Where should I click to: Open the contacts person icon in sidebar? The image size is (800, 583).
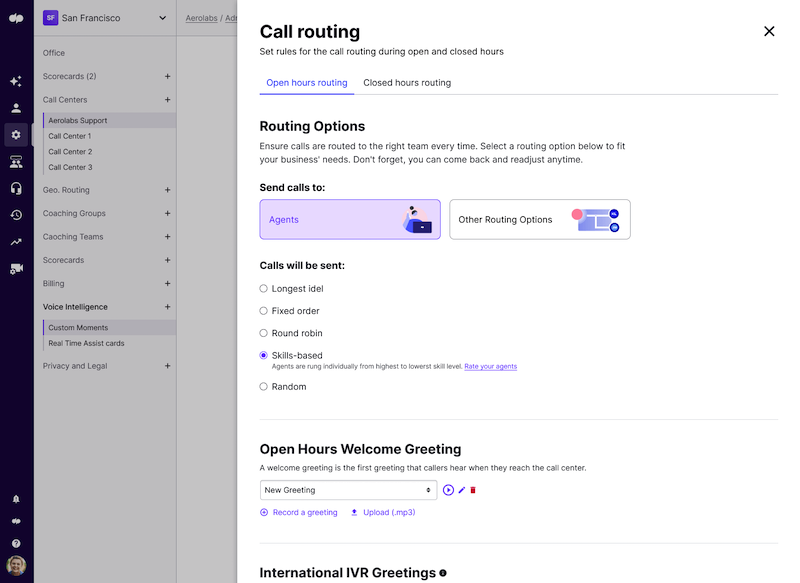(16, 108)
